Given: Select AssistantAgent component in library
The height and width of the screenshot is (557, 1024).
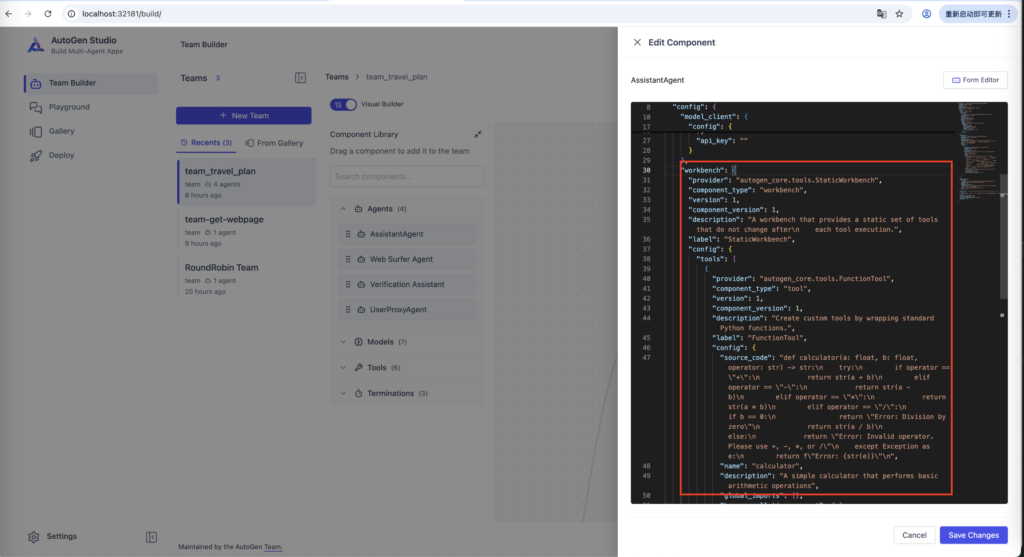Looking at the screenshot, I should (x=407, y=234).
